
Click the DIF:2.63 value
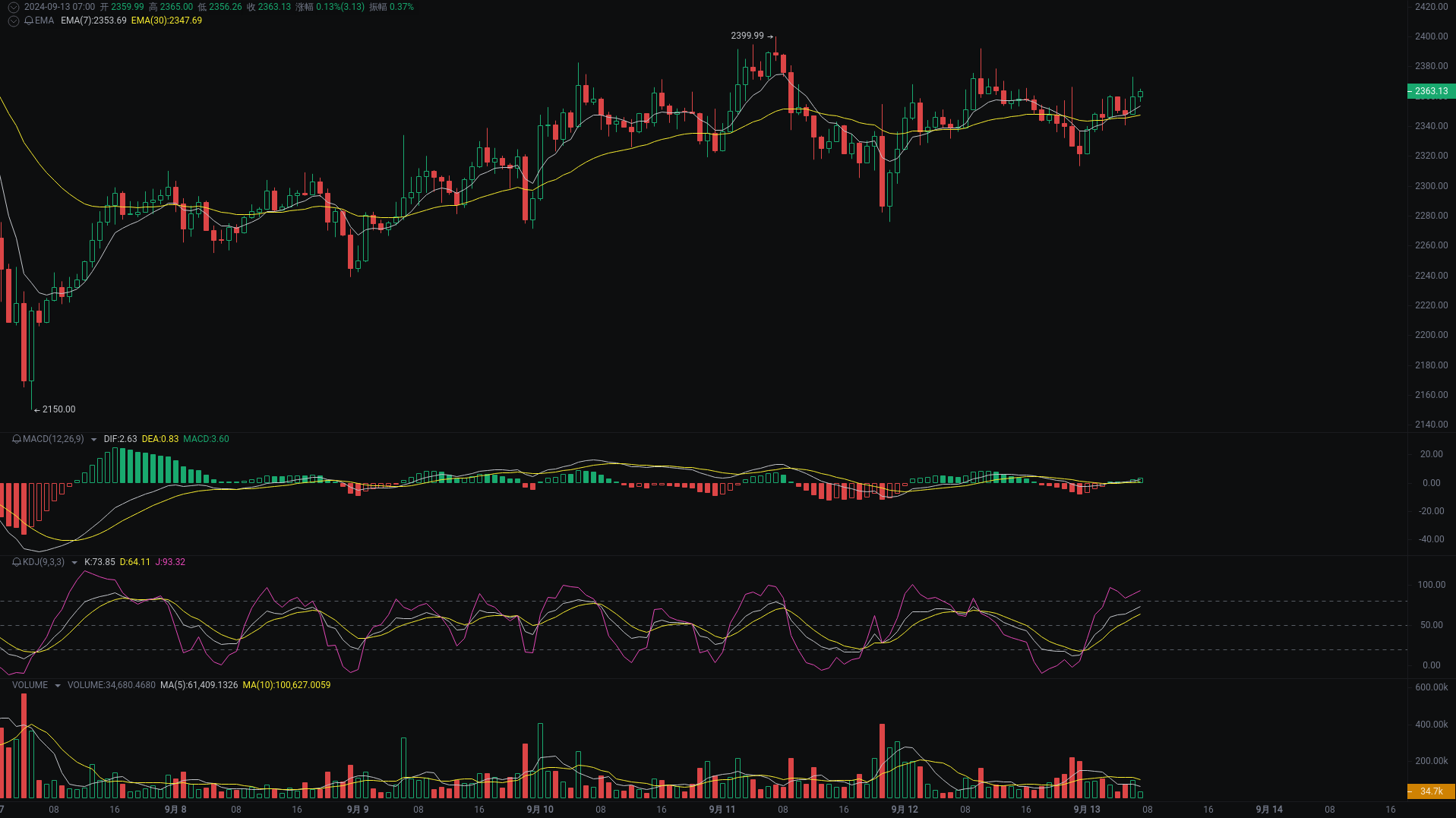coord(121,439)
